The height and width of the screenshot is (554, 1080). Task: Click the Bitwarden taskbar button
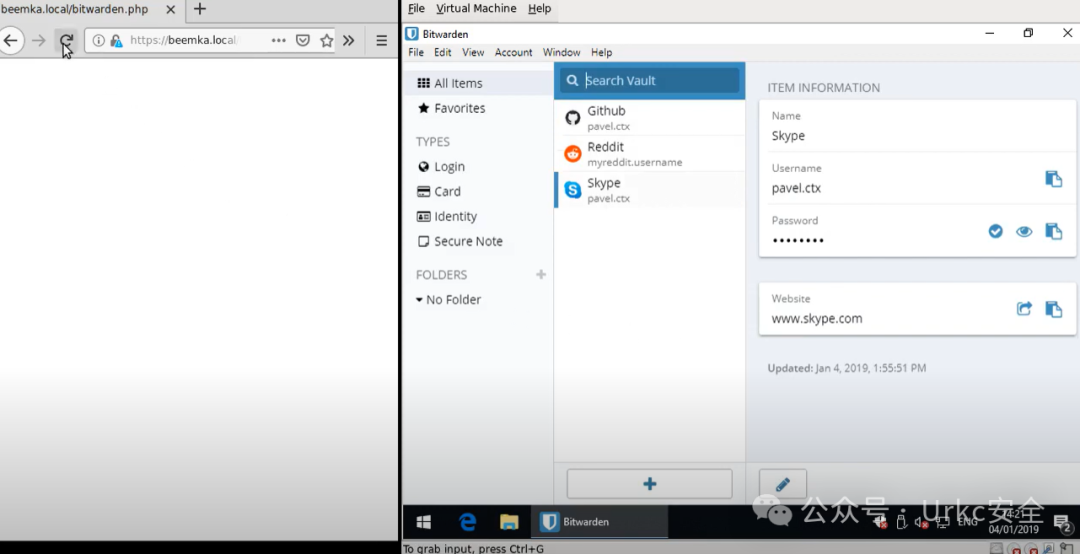599,522
